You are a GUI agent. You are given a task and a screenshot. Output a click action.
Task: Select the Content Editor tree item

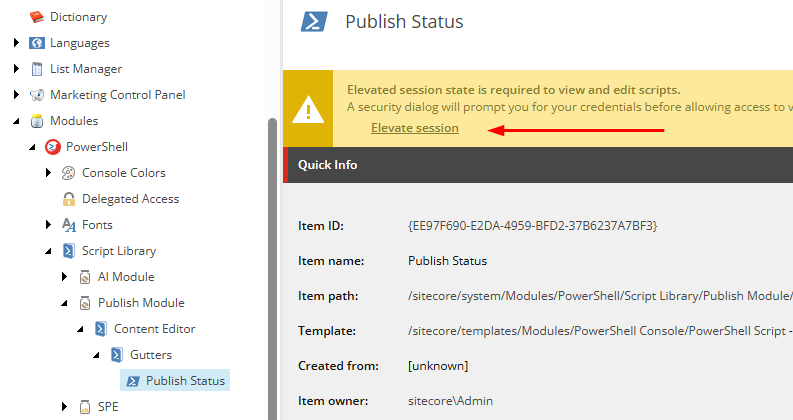pyautogui.click(x=154, y=329)
